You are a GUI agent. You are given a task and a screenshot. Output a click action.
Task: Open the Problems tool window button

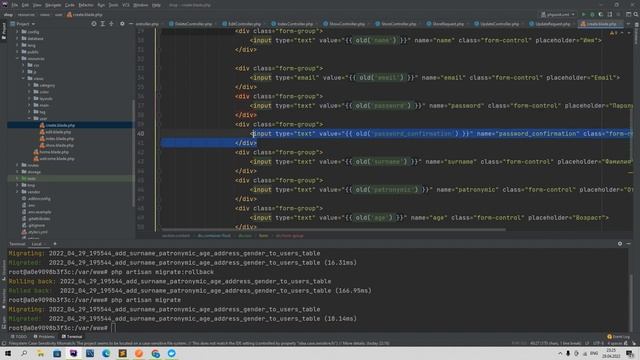pyautogui.click(x=44, y=337)
